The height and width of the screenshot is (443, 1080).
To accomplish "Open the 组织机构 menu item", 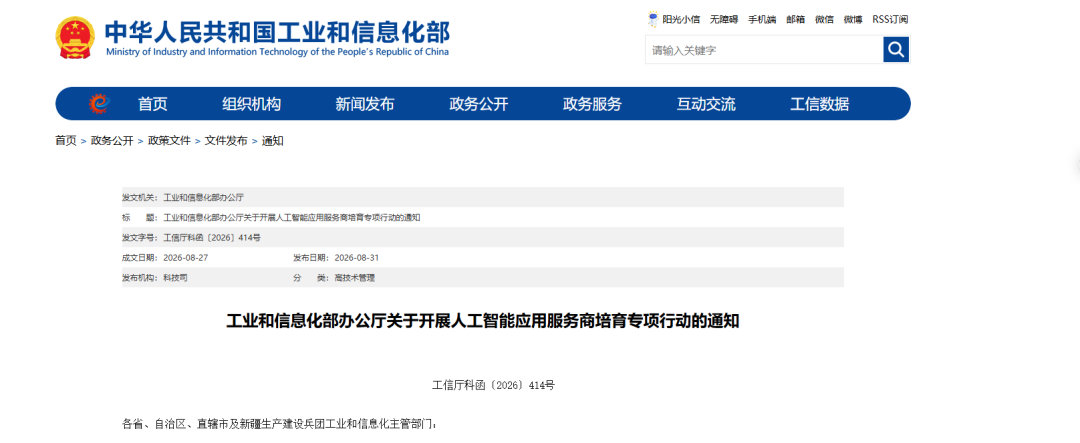I will point(251,104).
